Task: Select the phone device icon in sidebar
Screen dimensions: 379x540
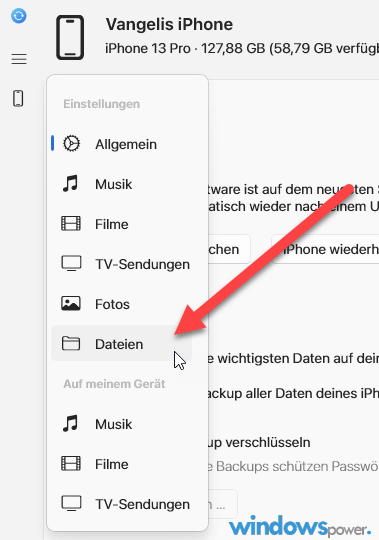Action: click(x=18, y=98)
